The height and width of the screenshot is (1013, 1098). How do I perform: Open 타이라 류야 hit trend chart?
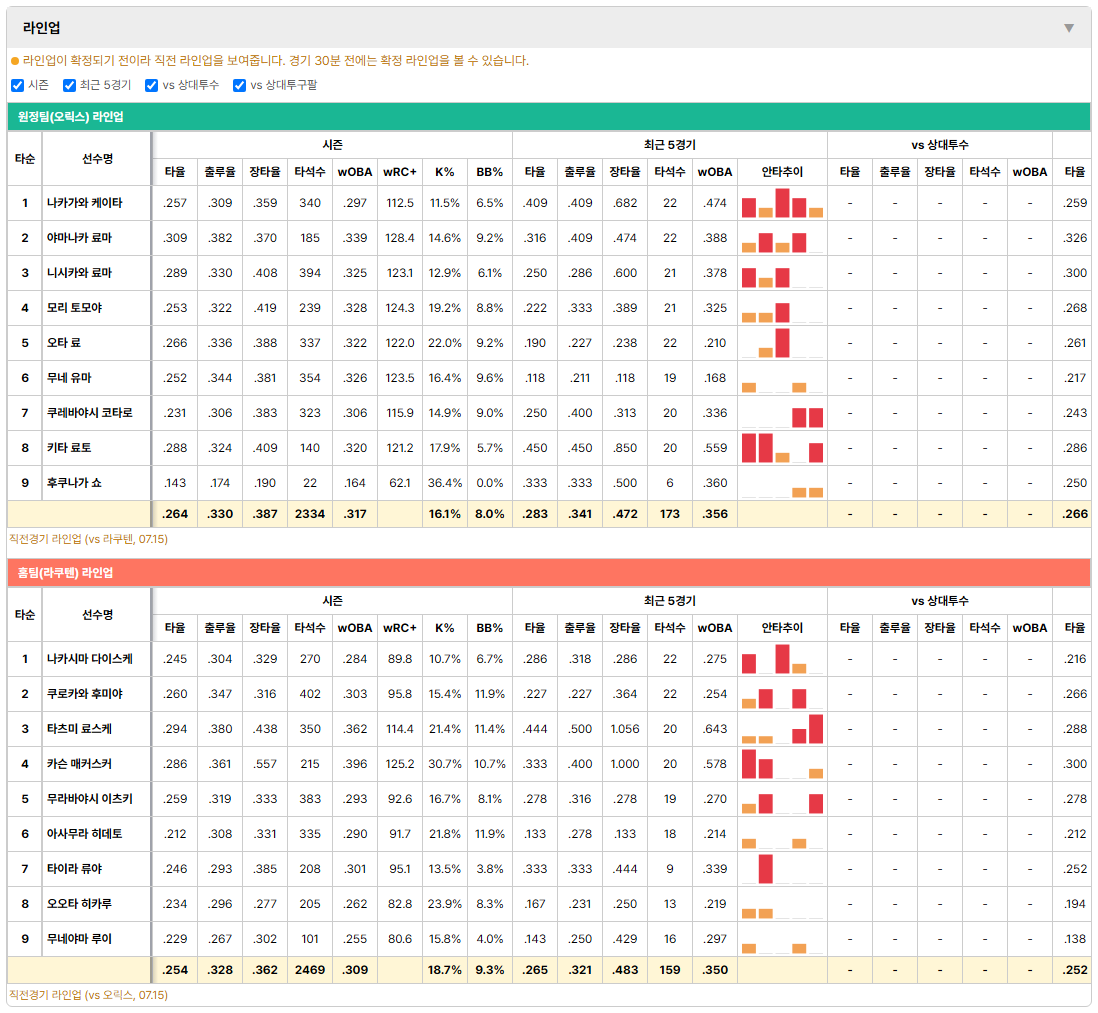point(782,869)
